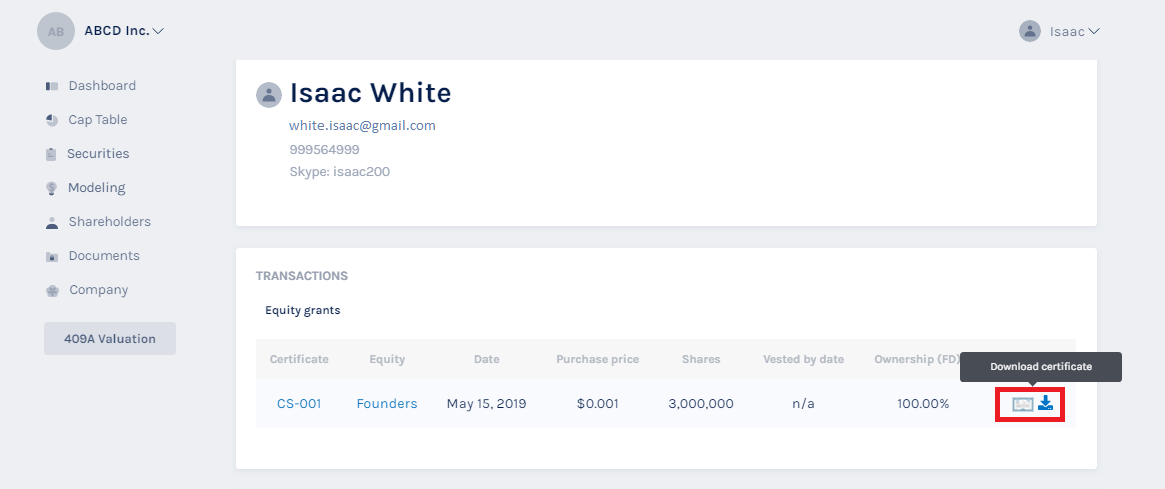
Task: Click the 409A Valuation button
Action: pyautogui.click(x=110, y=339)
